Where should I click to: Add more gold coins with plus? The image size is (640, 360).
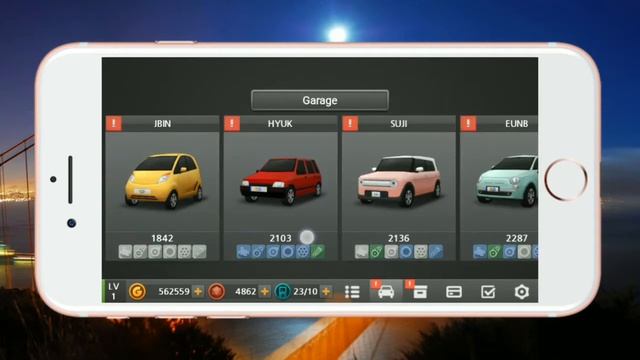click(x=198, y=291)
